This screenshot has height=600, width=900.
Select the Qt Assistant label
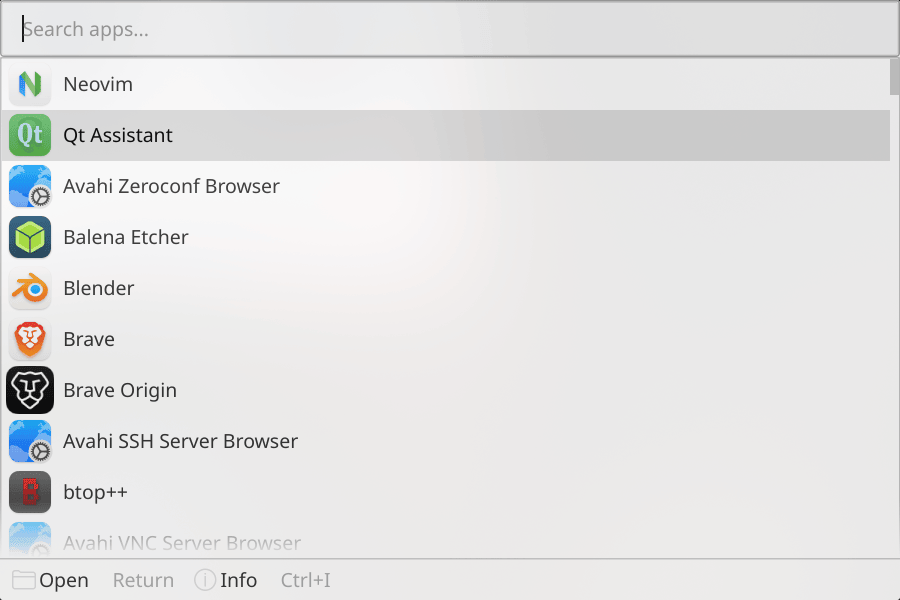pos(118,136)
